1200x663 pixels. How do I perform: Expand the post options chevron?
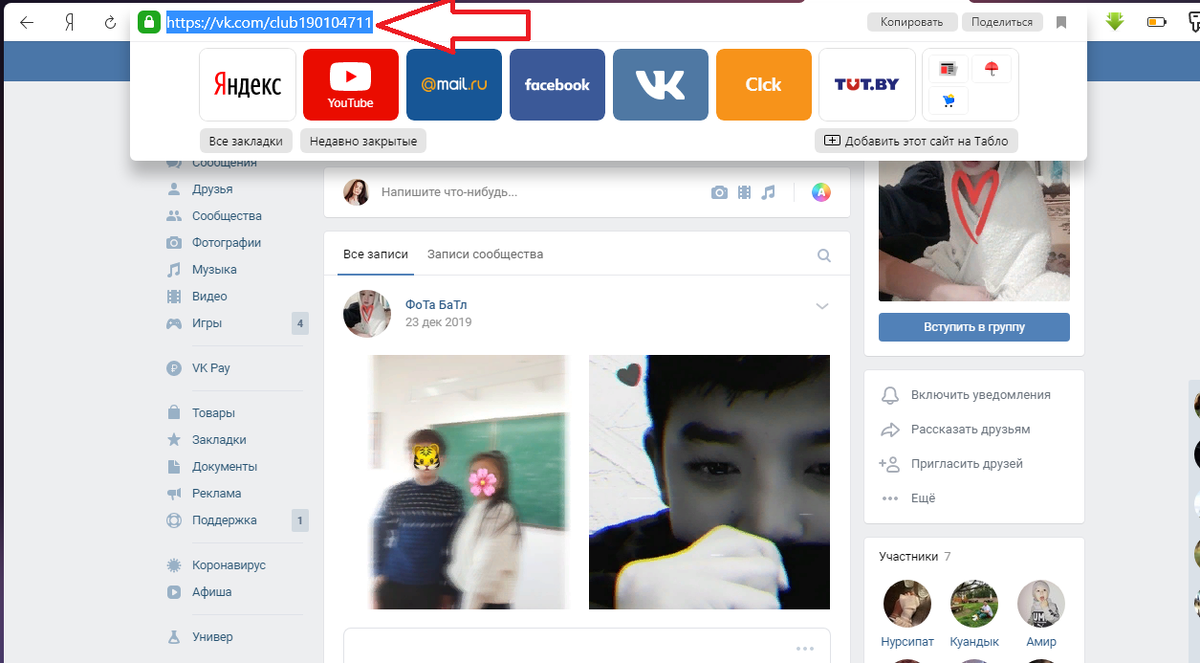(822, 306)
